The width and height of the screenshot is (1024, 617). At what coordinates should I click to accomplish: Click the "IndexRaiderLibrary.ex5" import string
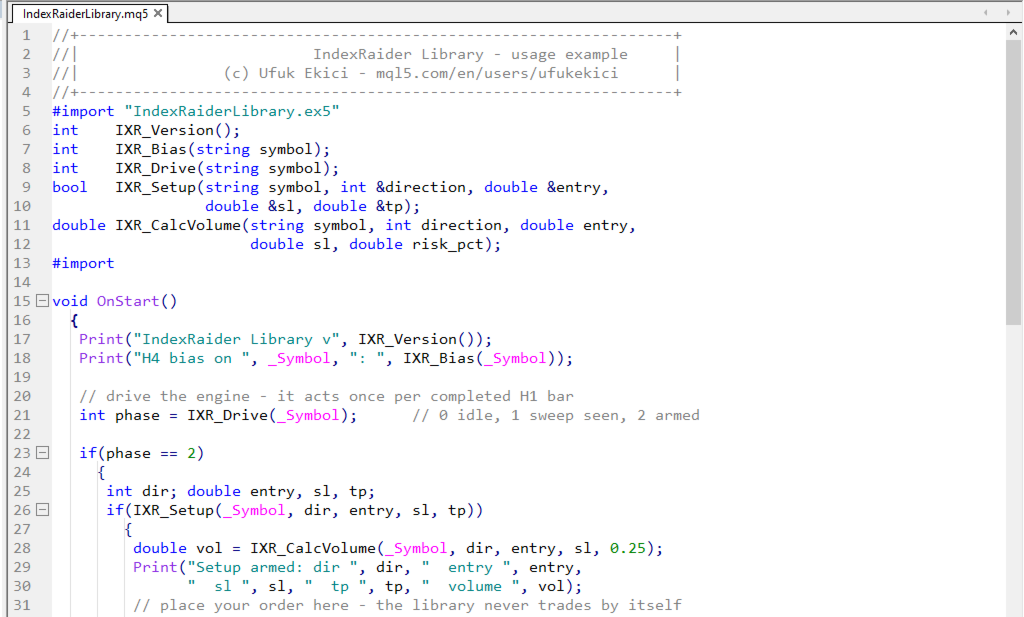tap(232, 111)
